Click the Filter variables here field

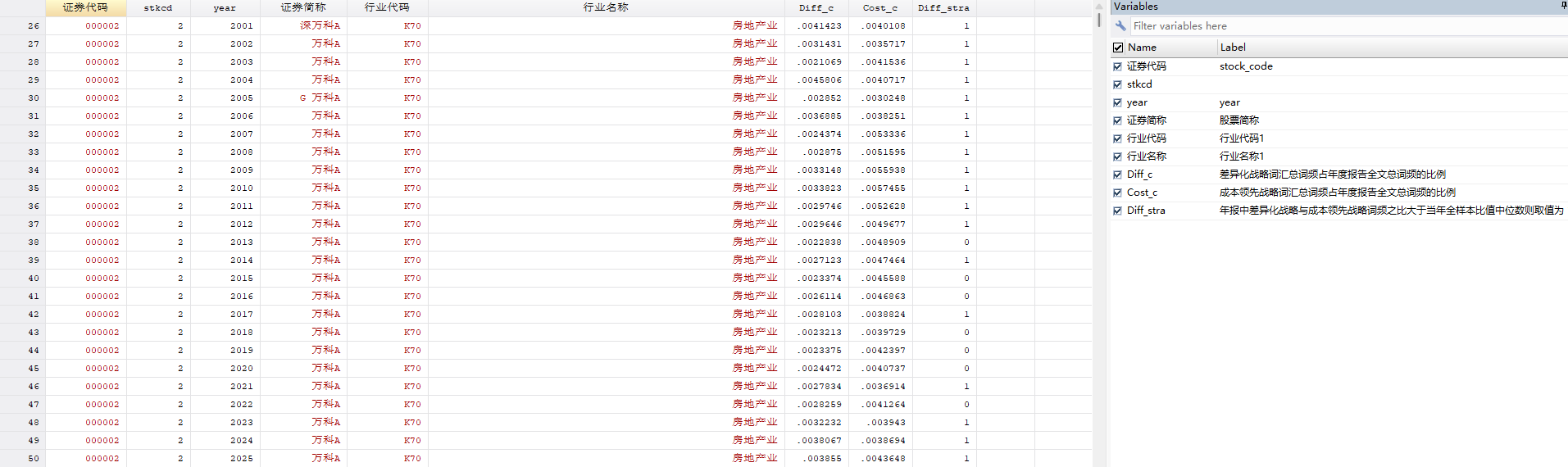tap(1348, 26)
